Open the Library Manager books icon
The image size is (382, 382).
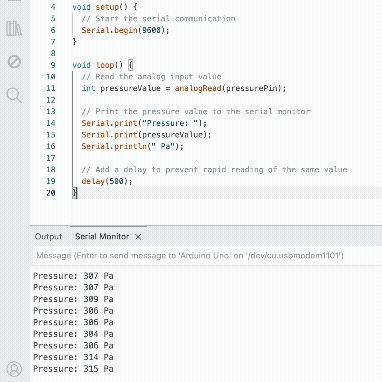coord(14,28)
